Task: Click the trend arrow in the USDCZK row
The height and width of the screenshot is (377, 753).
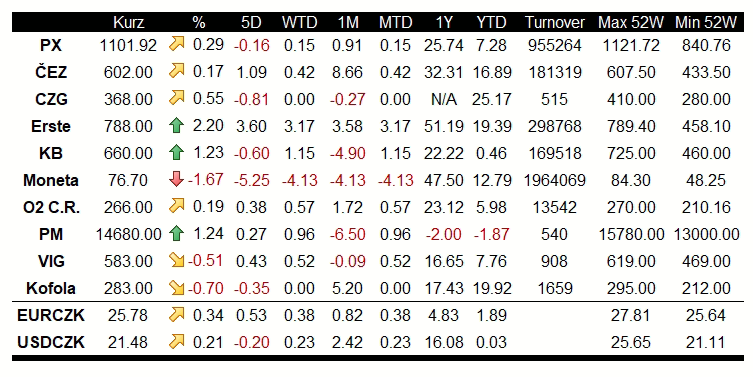Action: tap(177, 341)
